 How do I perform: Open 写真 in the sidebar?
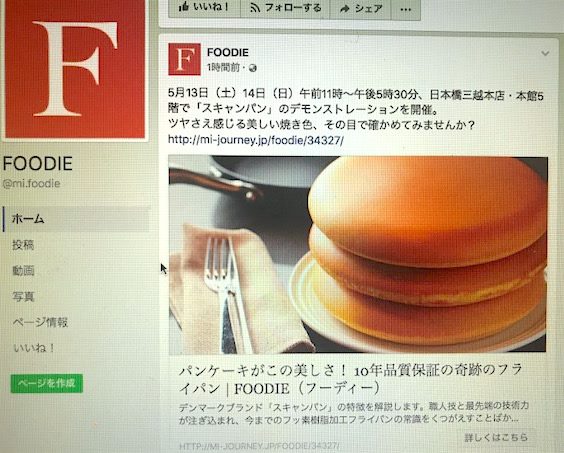click(x=23, y=296)
